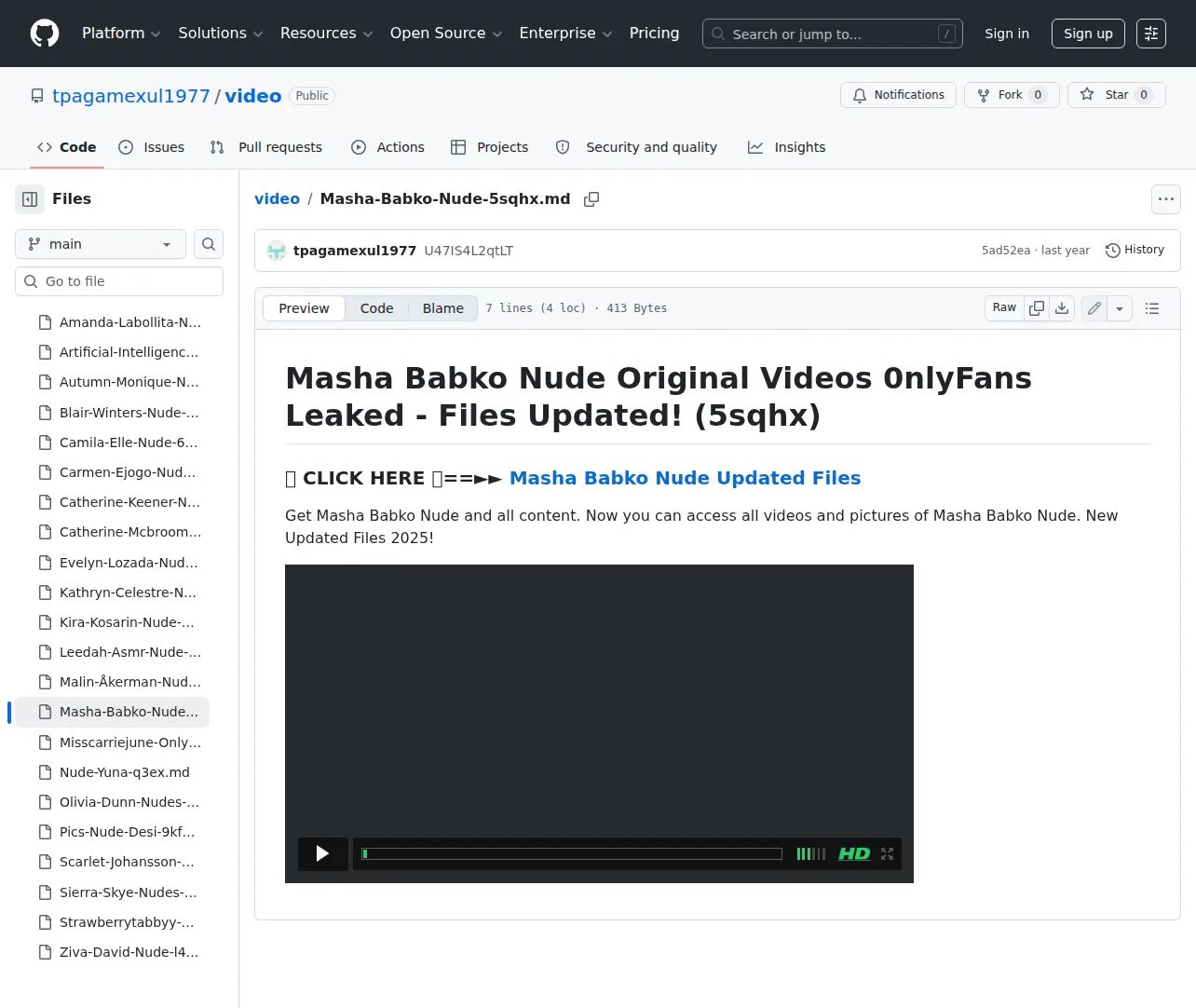The width and height of the screenshot is (1196, 1008).
Task: Open the document outline list icon
Action: tap(1152, 308)
